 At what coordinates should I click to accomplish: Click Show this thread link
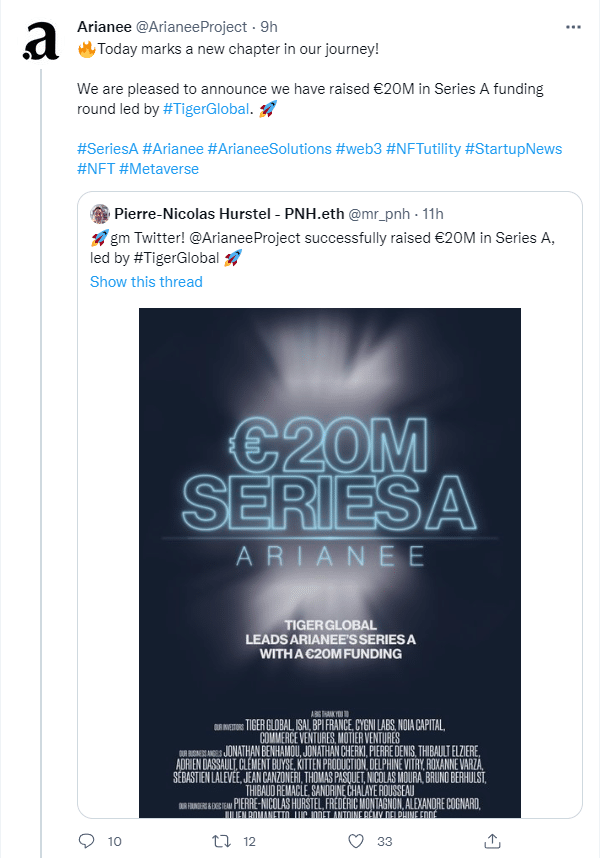pos(146,282)
